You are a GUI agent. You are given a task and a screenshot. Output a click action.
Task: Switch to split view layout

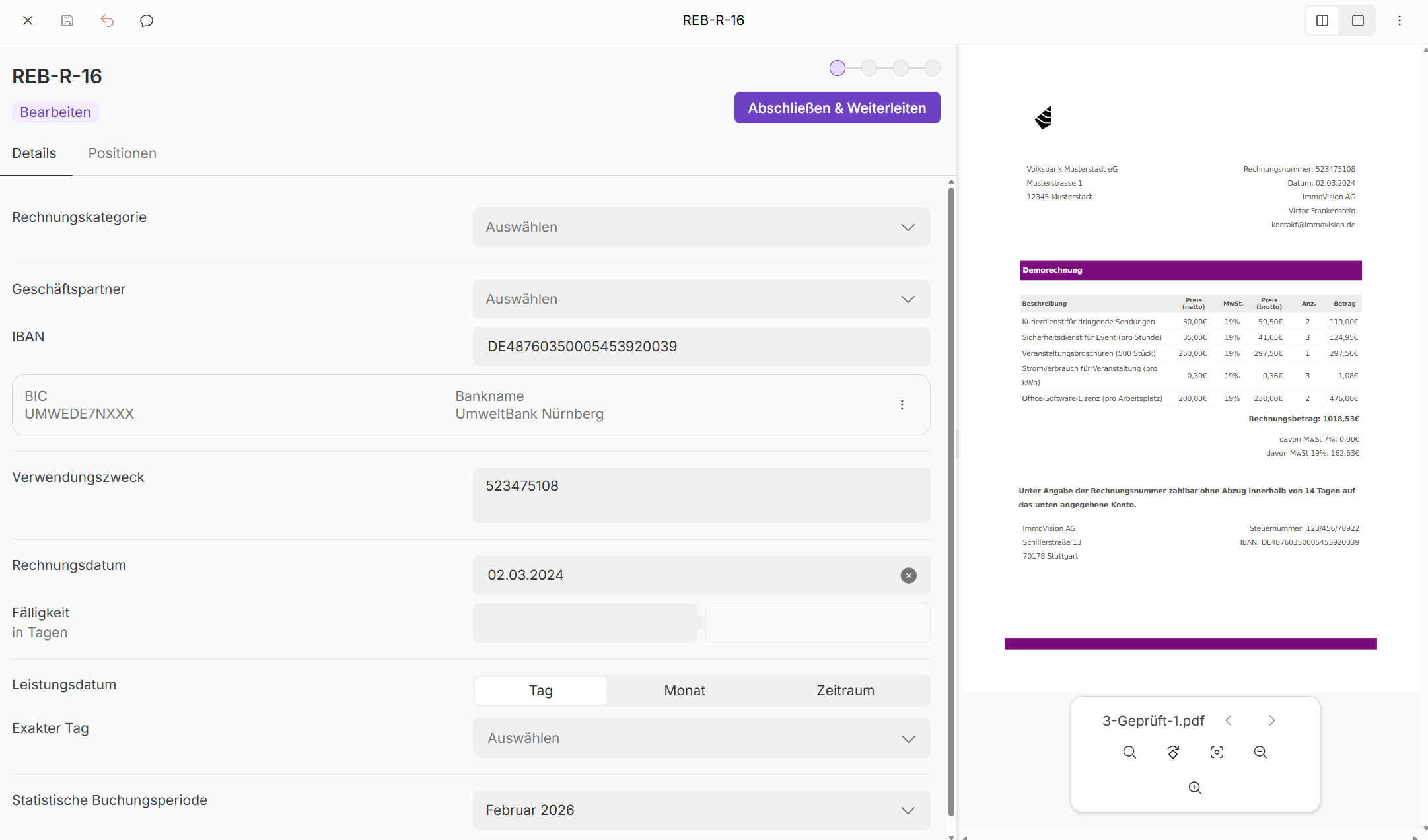[x=1322, y=20]
